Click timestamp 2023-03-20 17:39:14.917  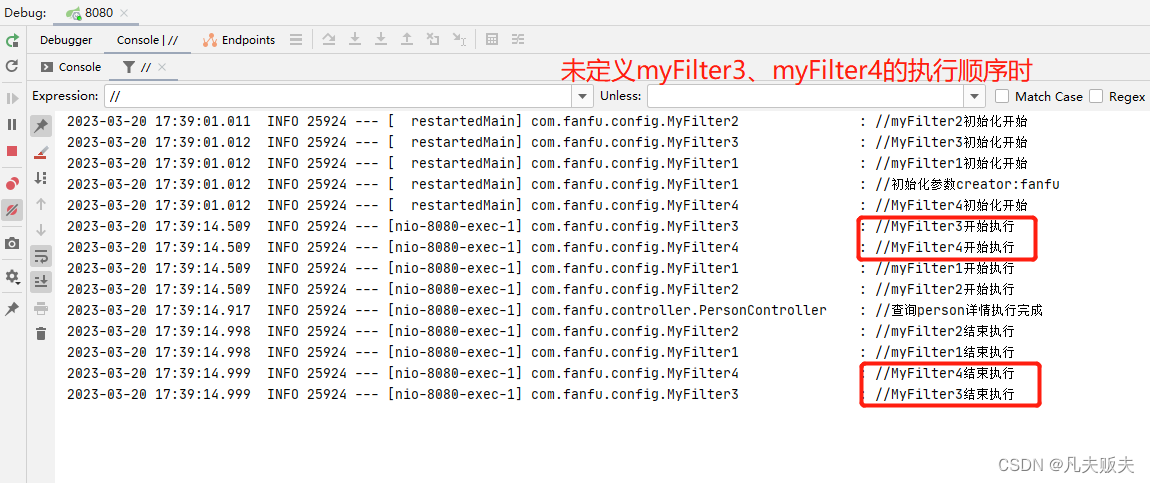tap(158, 310)
